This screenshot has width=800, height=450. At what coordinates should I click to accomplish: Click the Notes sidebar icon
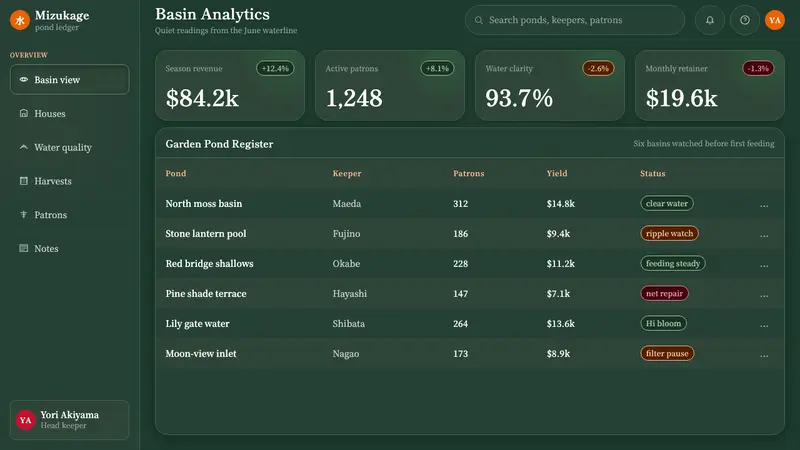pos(23,248)
